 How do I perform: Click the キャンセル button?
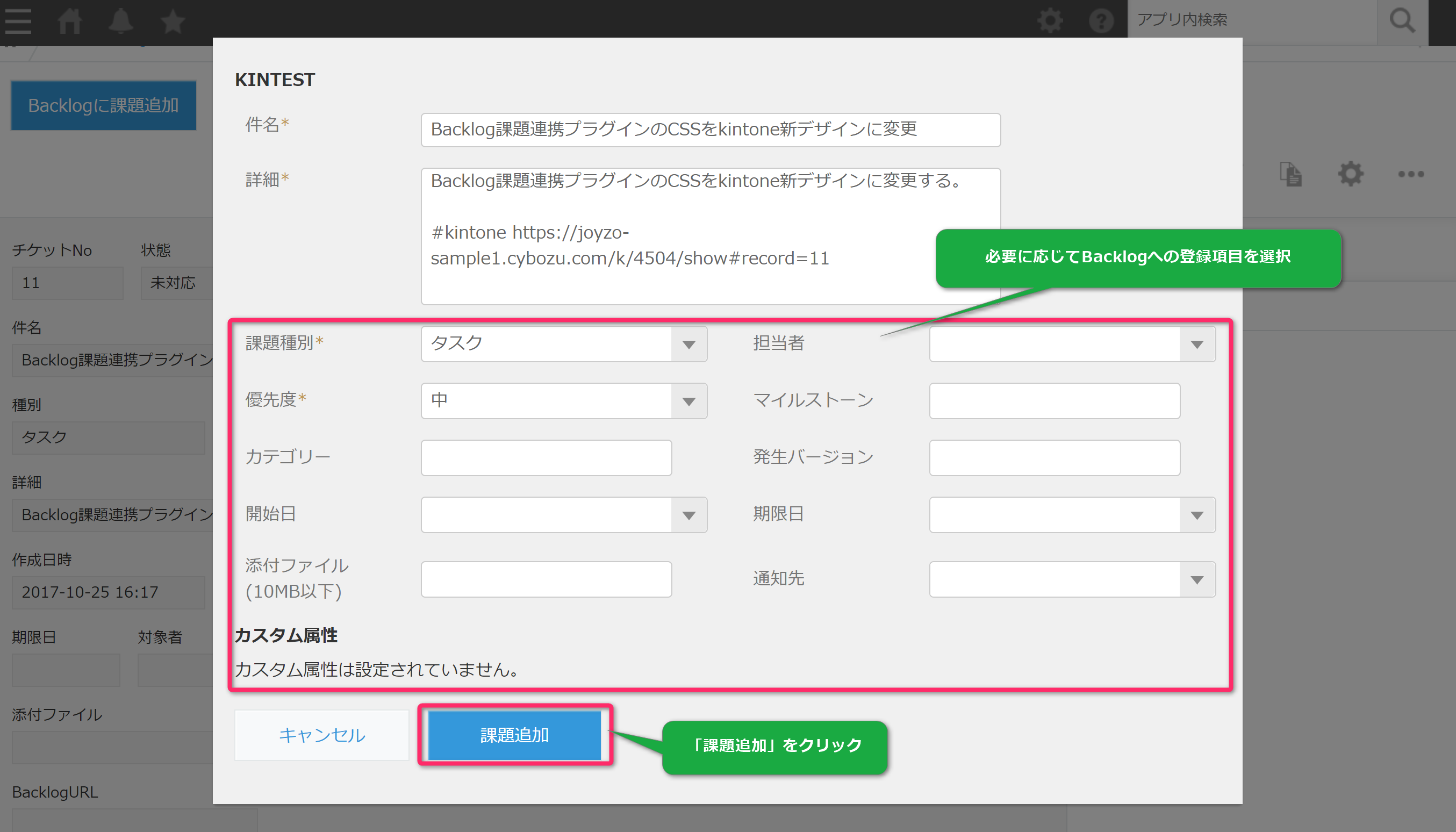click(x=322, y=735)
